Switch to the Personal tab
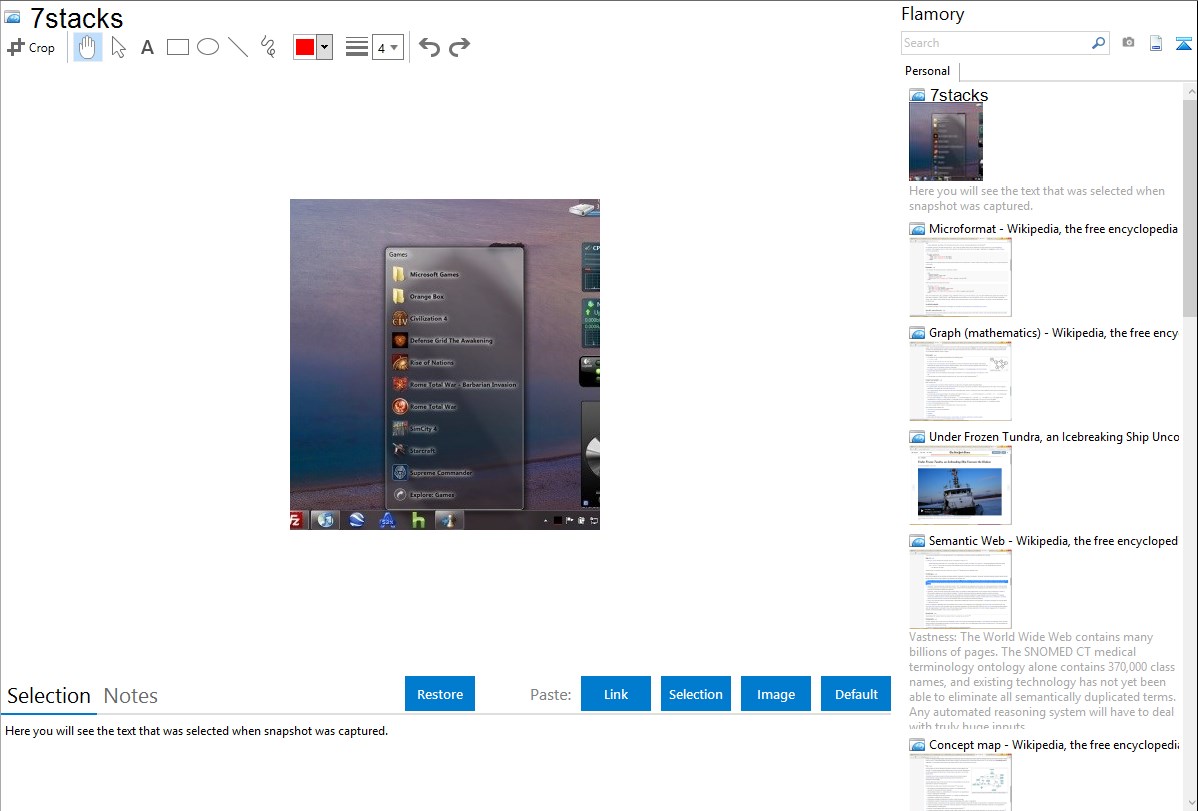The width and height of the screenshot is (1198, 811). pos(928,71)
